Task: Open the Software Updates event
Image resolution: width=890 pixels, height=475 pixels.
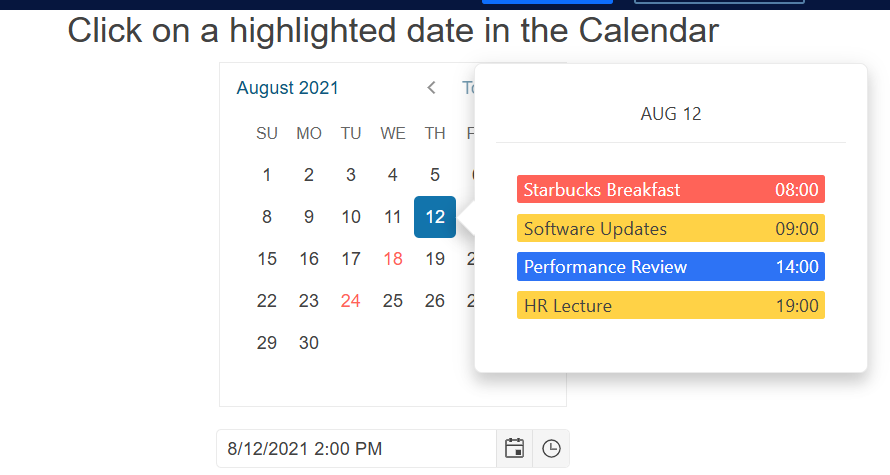Action: tap(670, 229)
